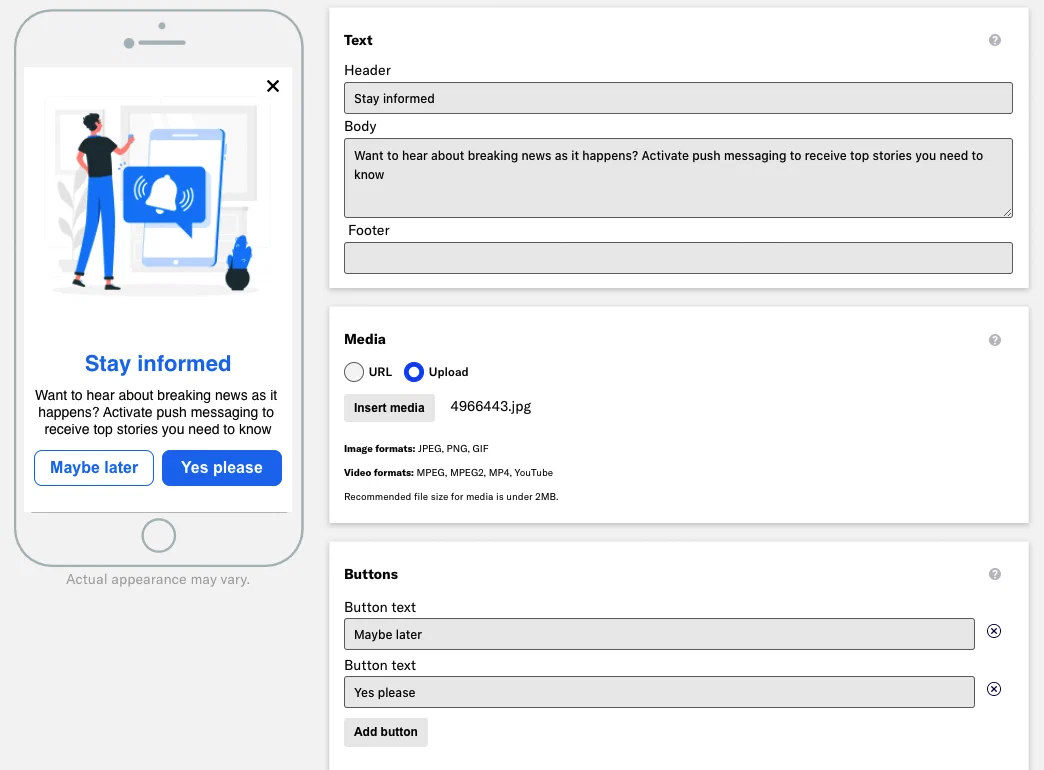Remove the 'Yes please' button field

point(993,689)
